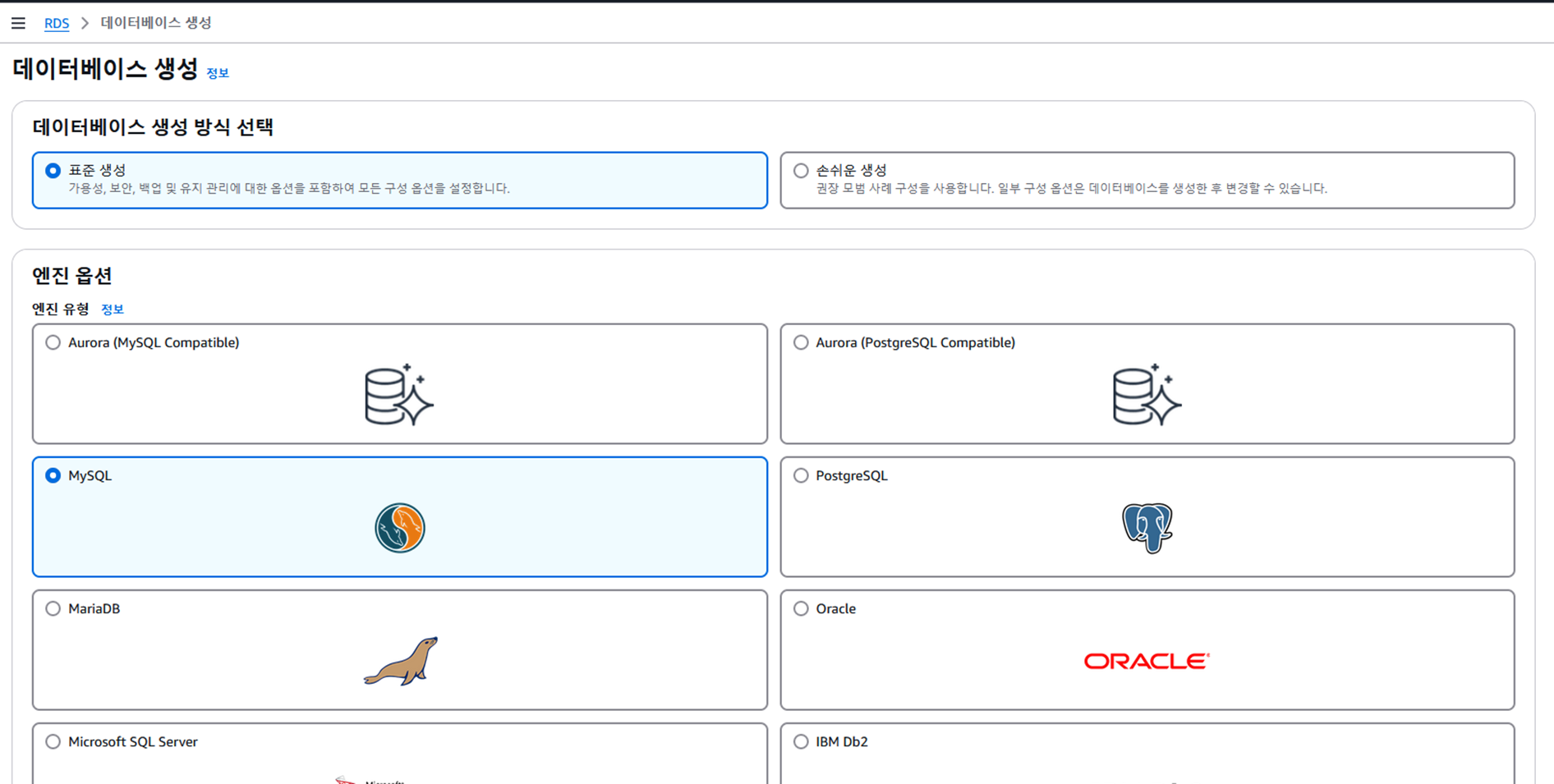1554x784 pixels.
Task: Open 정보 link next to 데이터베이스 생성 title
Action: click(x=218, y=73)
